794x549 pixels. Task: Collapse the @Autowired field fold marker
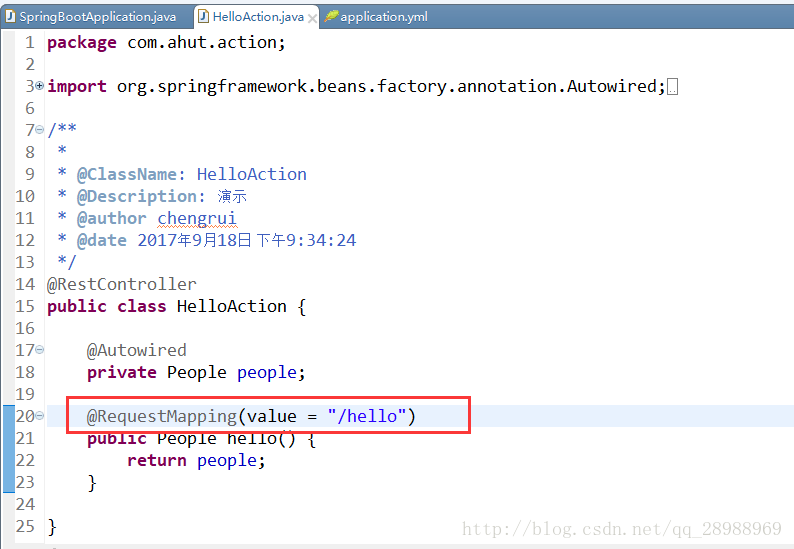click(x=40, y=350)
